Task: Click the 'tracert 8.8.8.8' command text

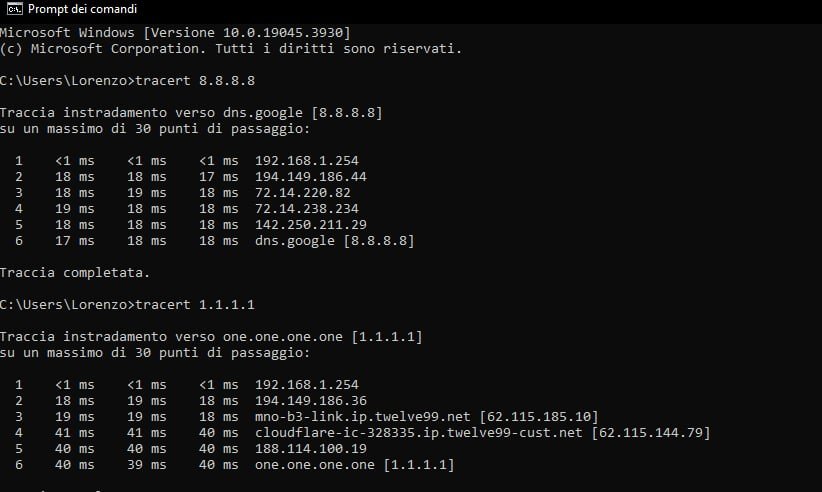Action: (195, 81)
